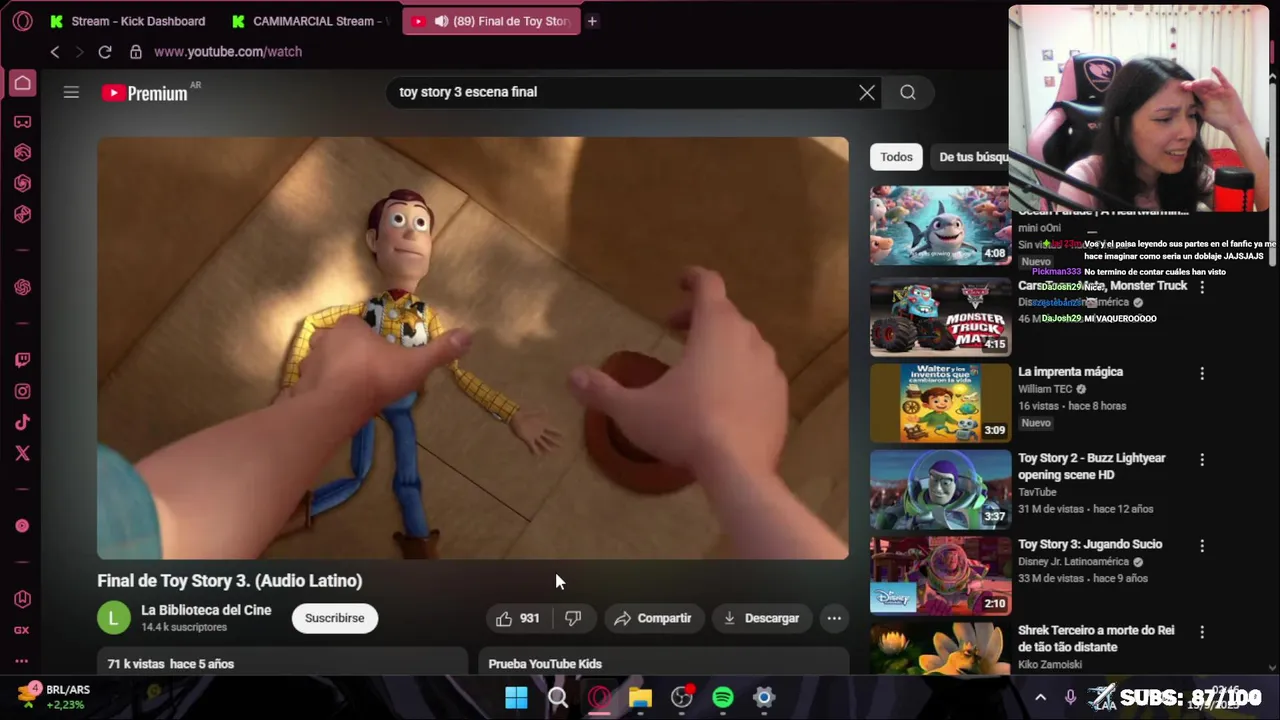Open the GX Control hexagon sidebar icon
This screenshot has height=720, width=1280.
click(x=22, y=599)
